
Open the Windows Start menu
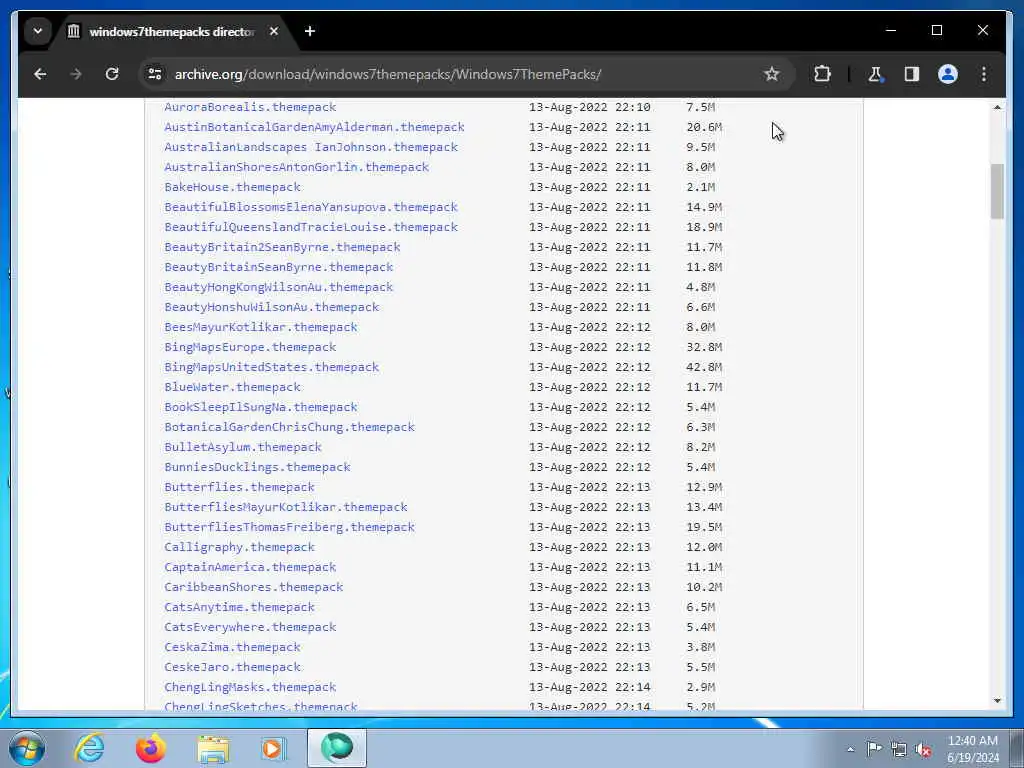click(x=27, y=748)
